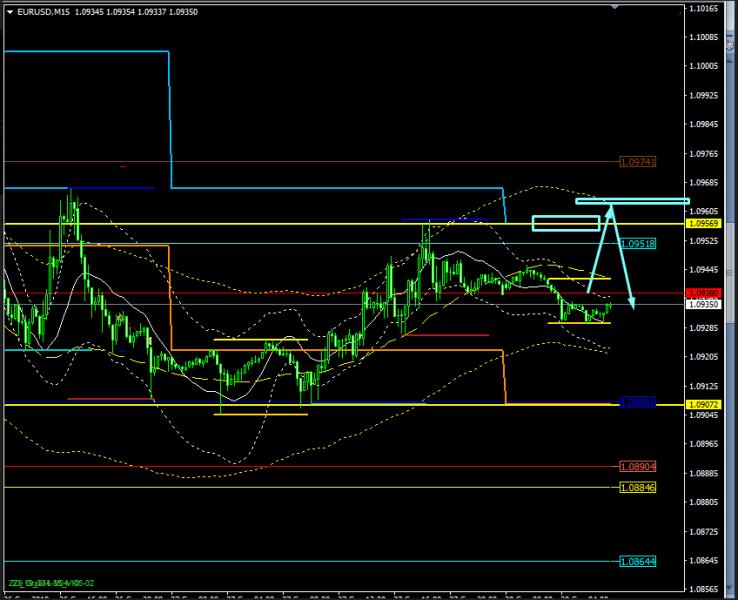This screenshot has width=738, height=600.
Task: Select the red 1.08904 level label
Action: 637,467
